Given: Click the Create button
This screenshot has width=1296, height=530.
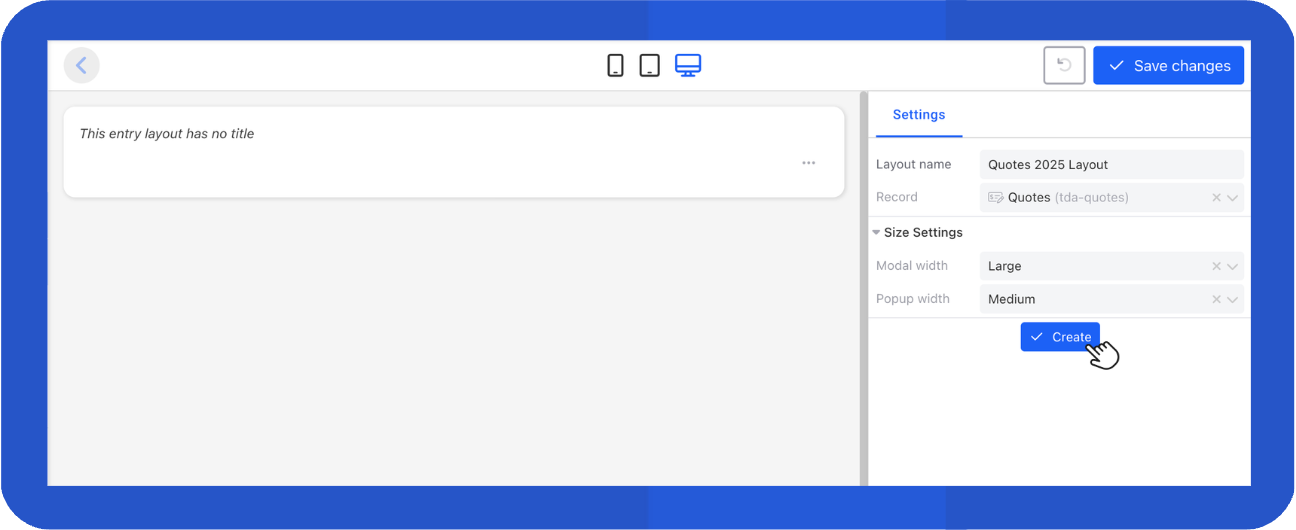Looking at the screenshot, I should [x=1060, y=337].
